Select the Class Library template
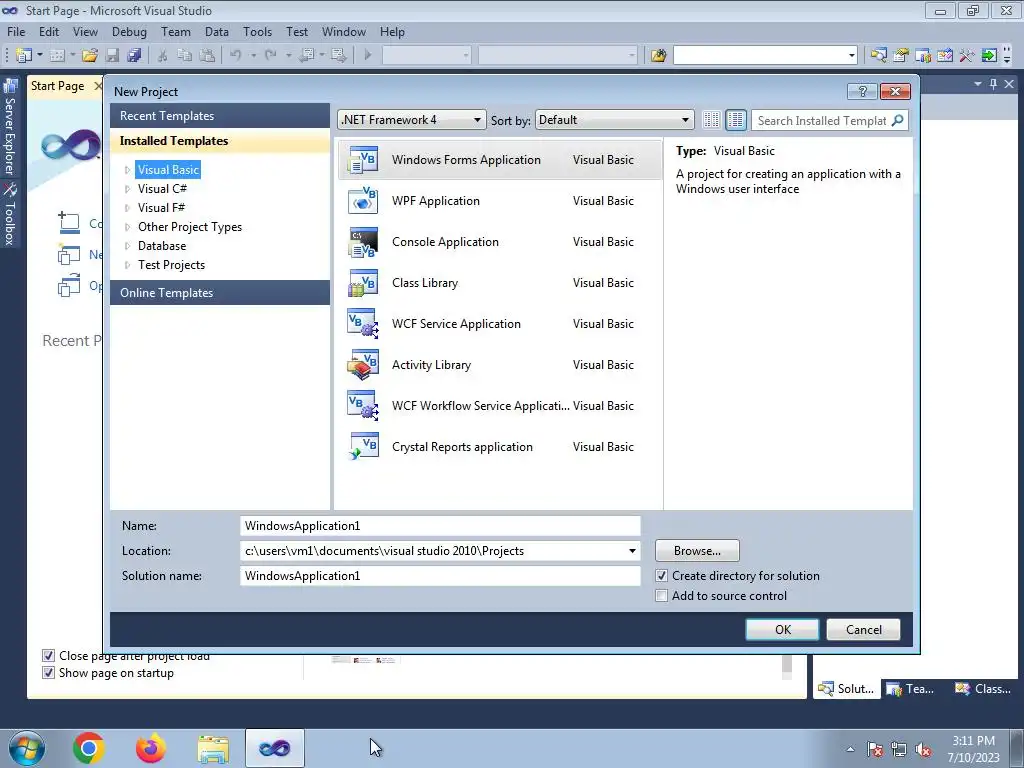The height and width of the screenshot is (768, 1024). [x=500, y=283]
